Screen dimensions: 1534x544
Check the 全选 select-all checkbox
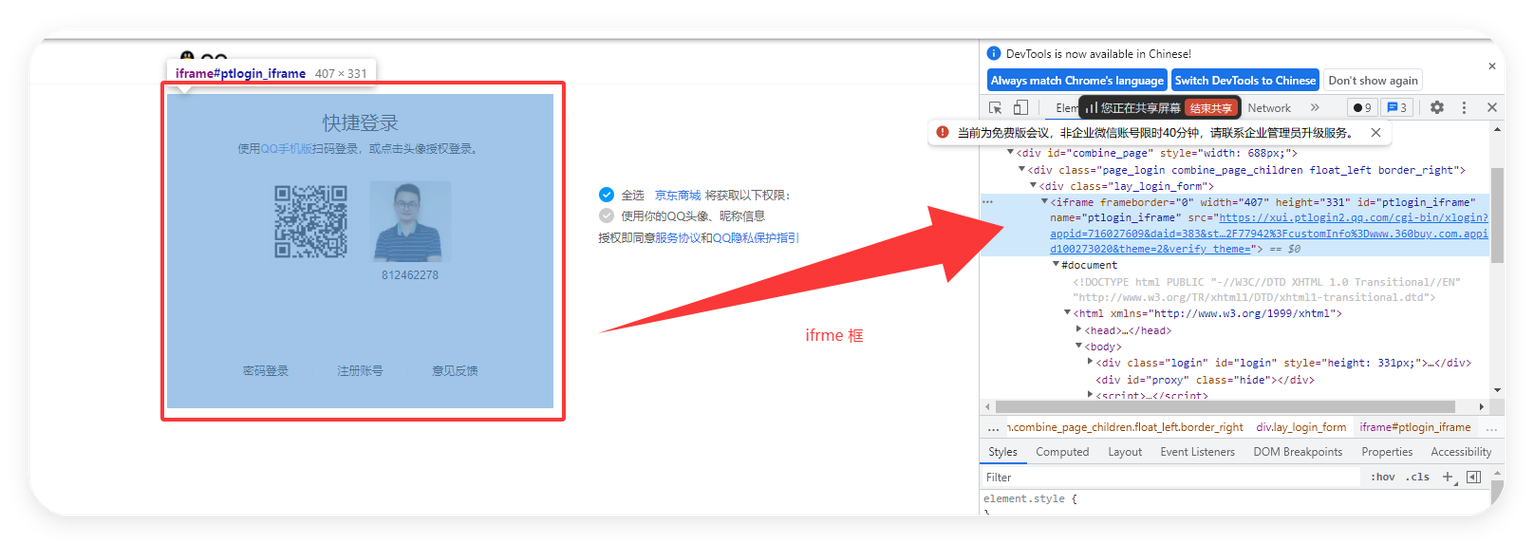(x=606, y=195)
